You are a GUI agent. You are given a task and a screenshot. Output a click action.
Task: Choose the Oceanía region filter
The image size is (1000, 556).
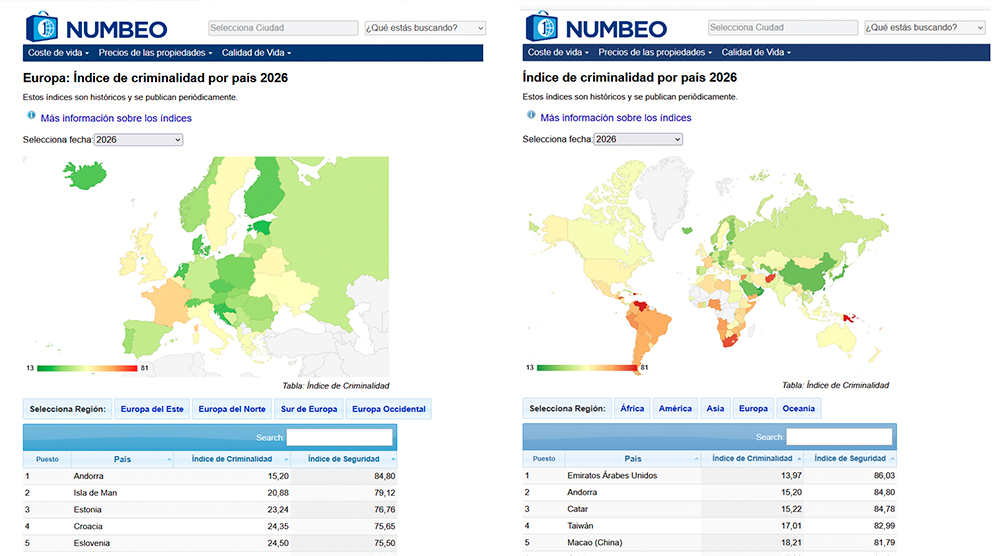[x=798, y=408]
